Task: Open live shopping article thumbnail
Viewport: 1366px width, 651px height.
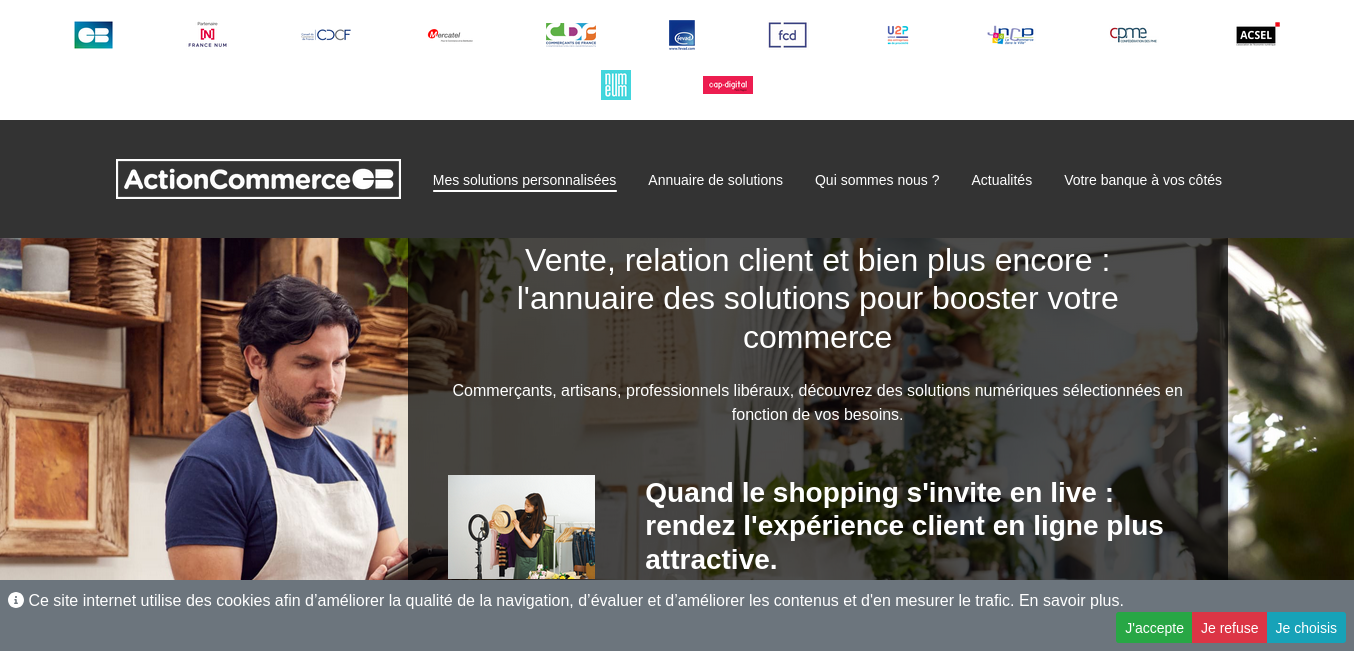Action: pyautogui.click(x=521, y=527)
